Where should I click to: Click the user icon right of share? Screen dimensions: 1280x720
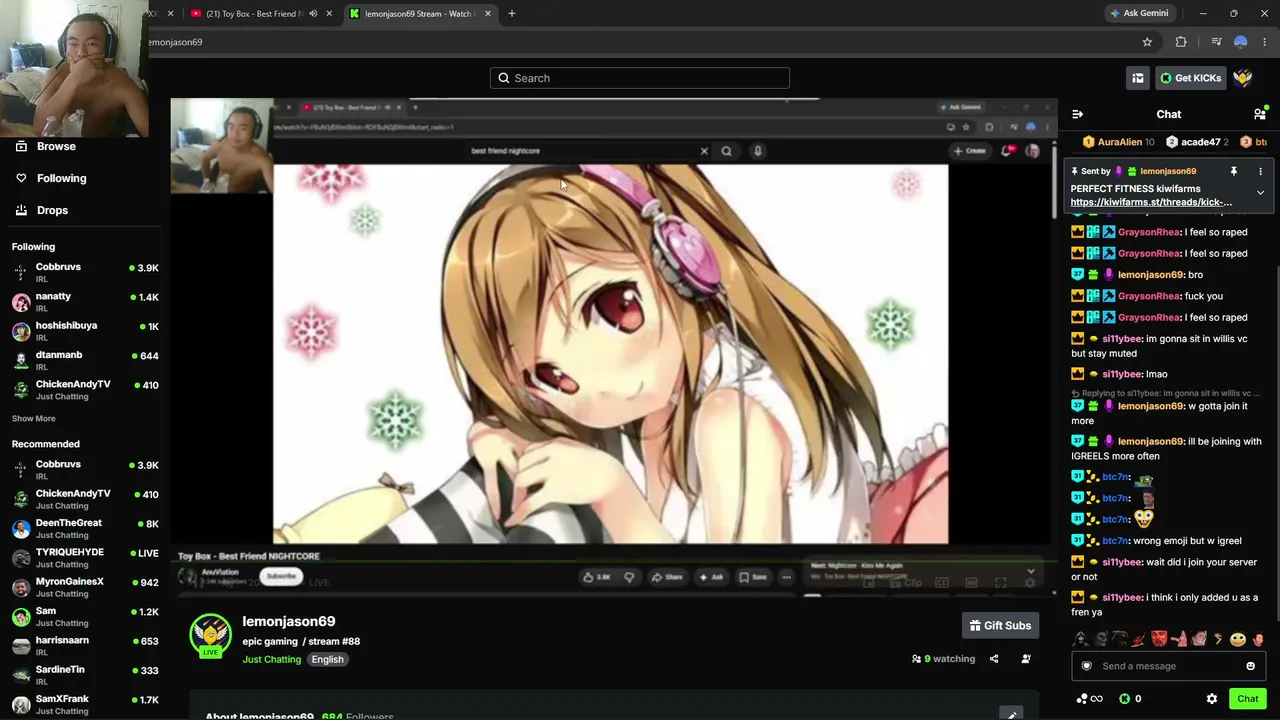tap(1025, 659)
